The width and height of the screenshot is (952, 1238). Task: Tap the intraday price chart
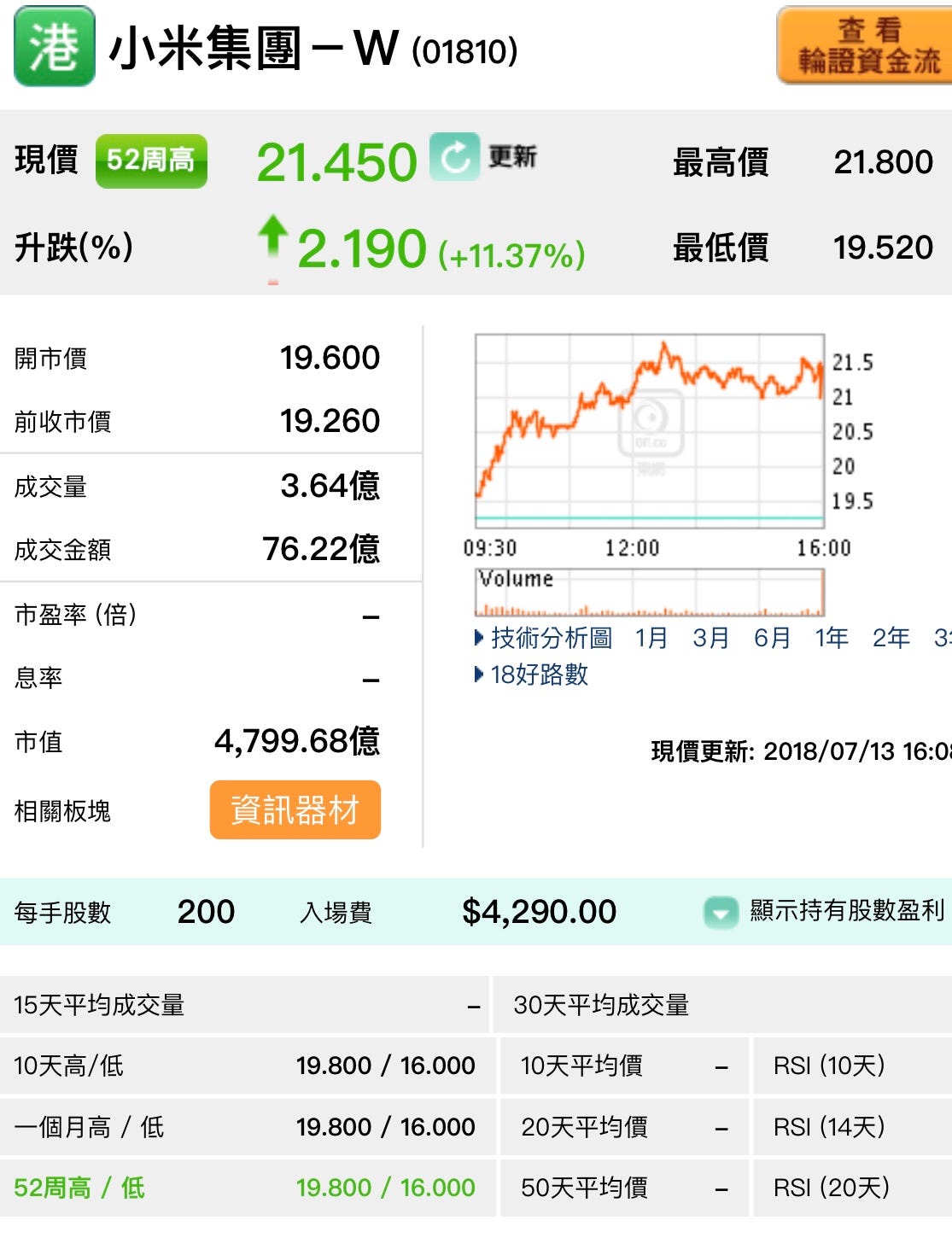coord(650,430)
